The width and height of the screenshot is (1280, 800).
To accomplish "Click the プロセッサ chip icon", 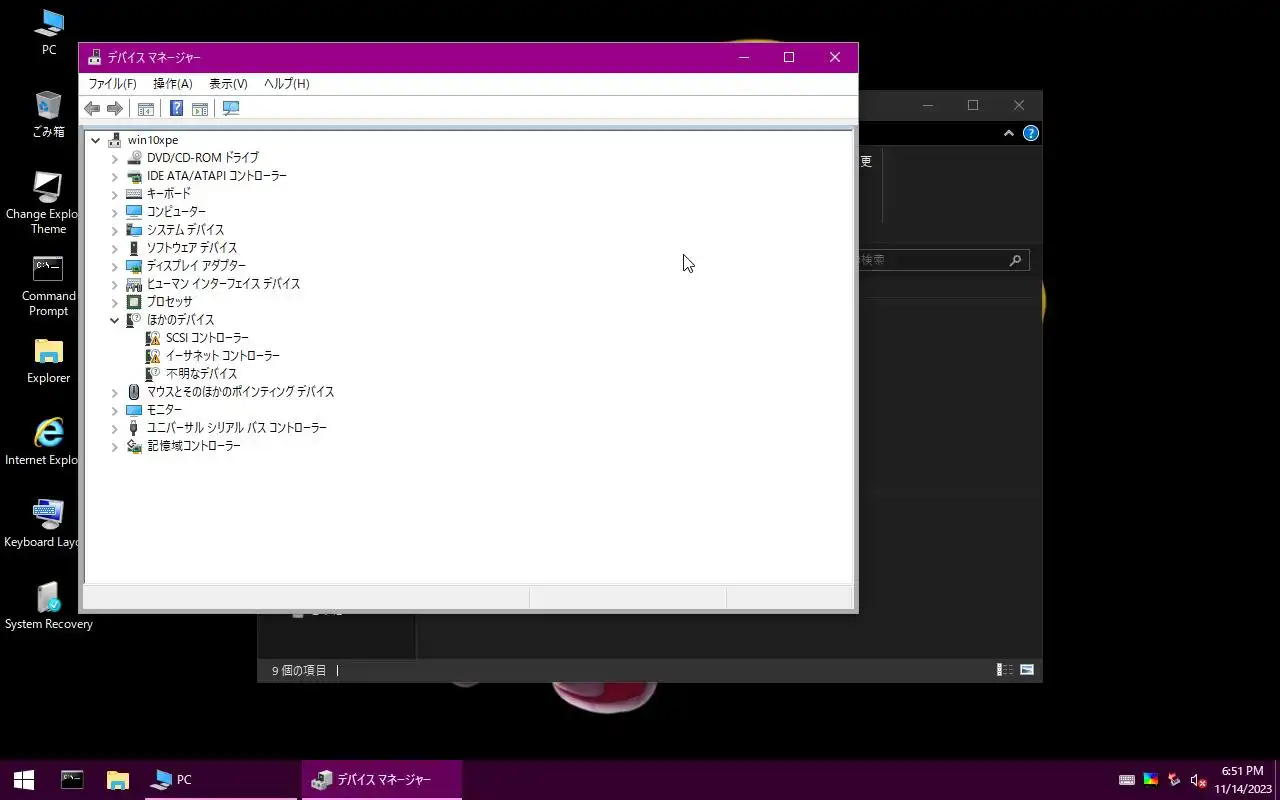I will tap(134, 302).
